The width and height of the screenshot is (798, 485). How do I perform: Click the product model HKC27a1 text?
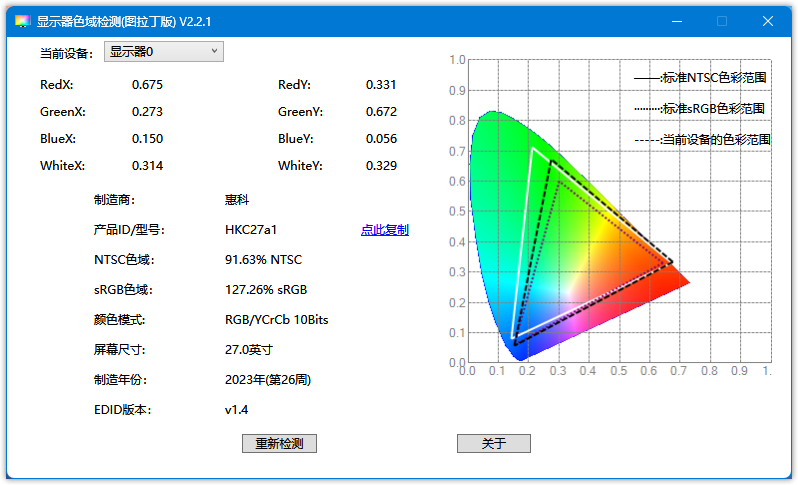pyautogui.click(x=251, y=230)
